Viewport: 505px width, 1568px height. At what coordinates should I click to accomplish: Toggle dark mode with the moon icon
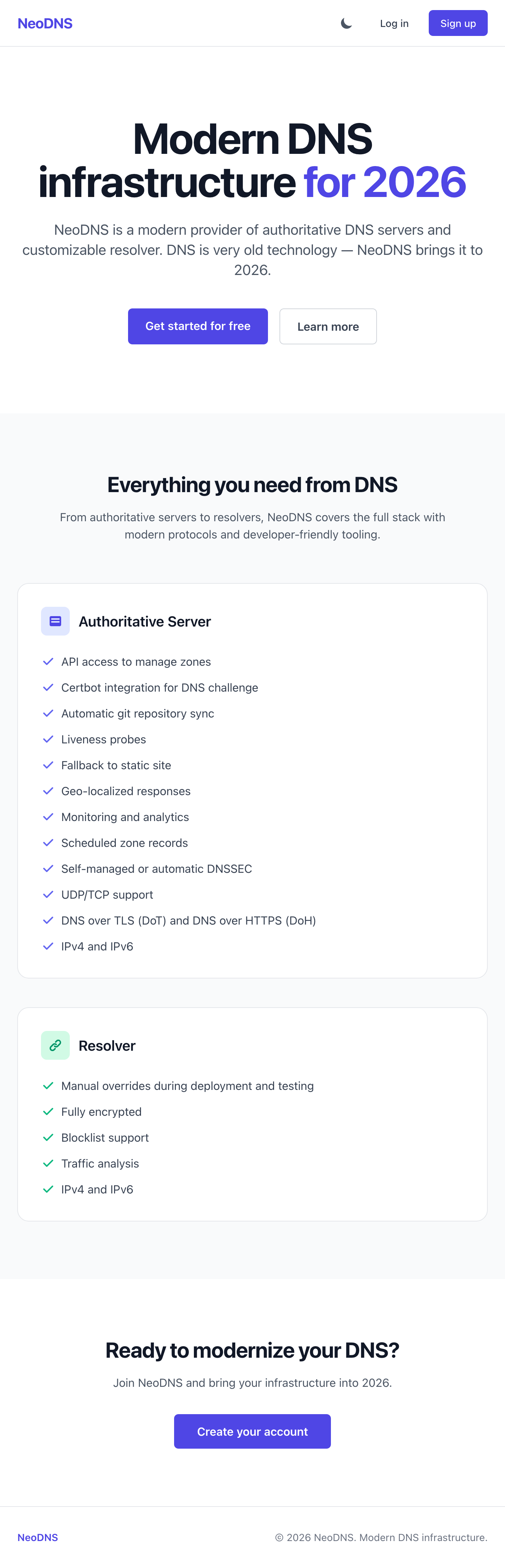pyautogui.click(x=346, y=24)
